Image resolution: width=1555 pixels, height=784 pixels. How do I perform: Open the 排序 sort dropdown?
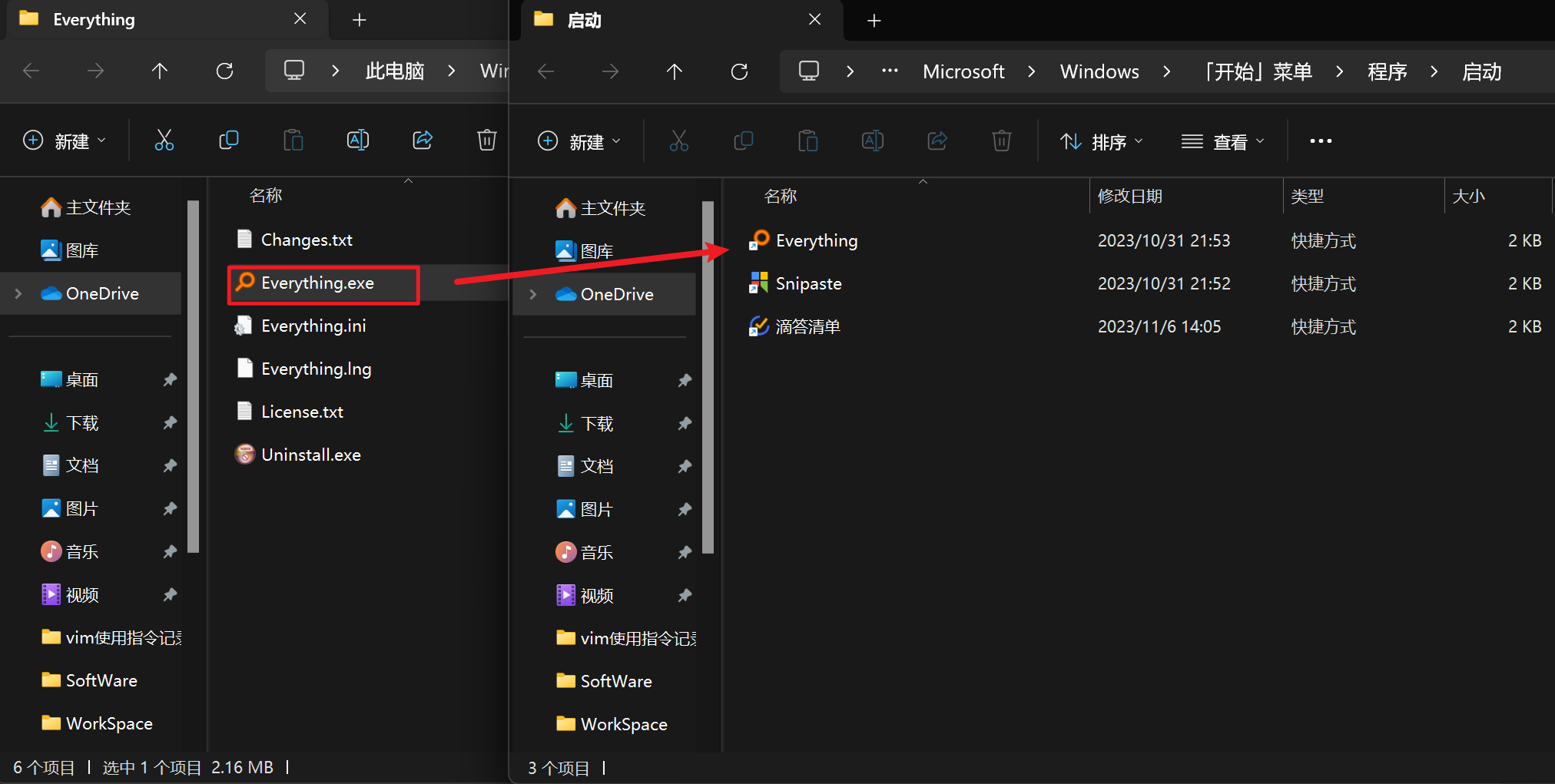(x=1102, y=141)
